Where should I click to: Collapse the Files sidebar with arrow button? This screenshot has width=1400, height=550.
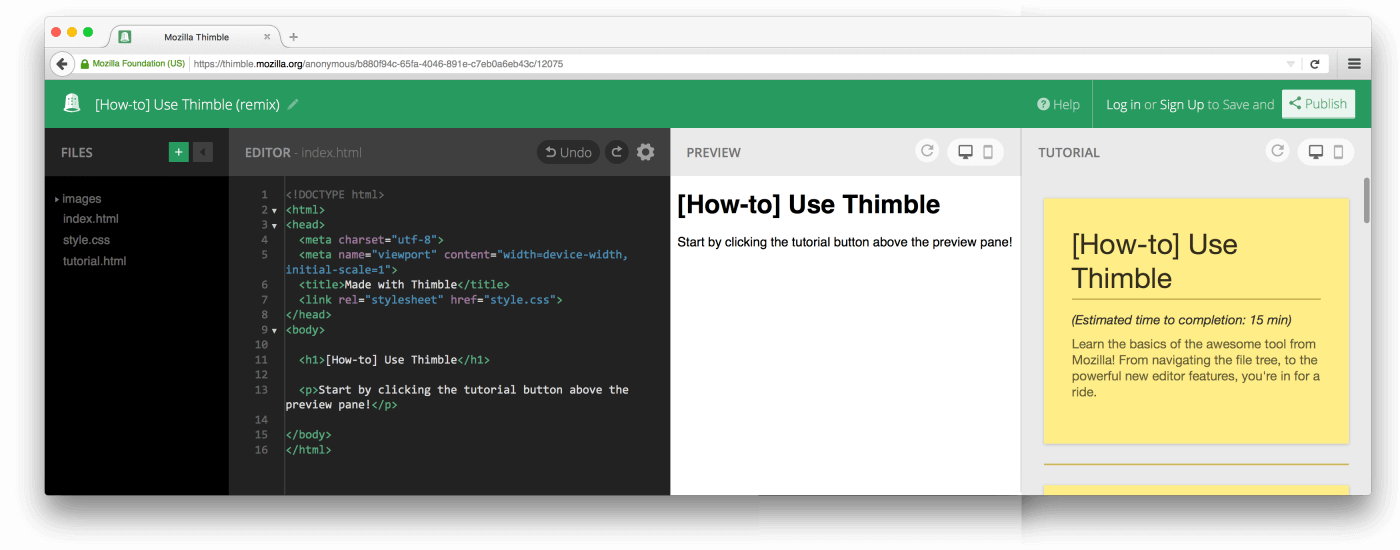203,152
